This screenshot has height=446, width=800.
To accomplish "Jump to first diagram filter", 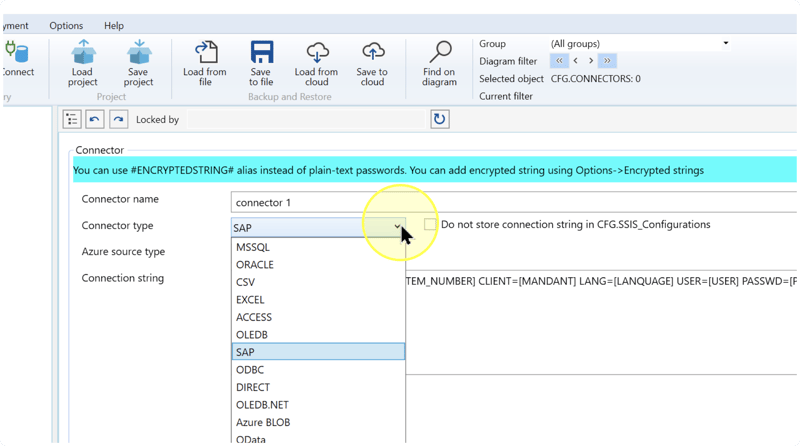I will click(x=559, y=61).
